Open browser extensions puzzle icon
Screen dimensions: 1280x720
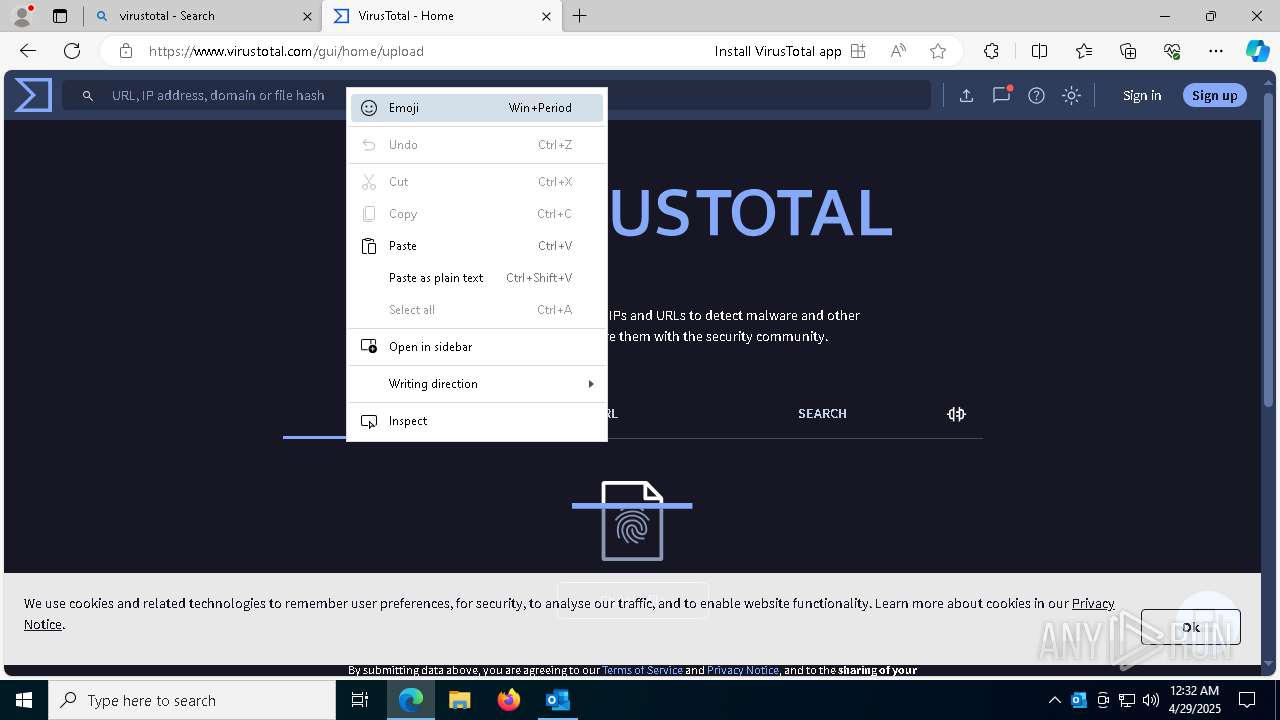[x=991, y=51]
